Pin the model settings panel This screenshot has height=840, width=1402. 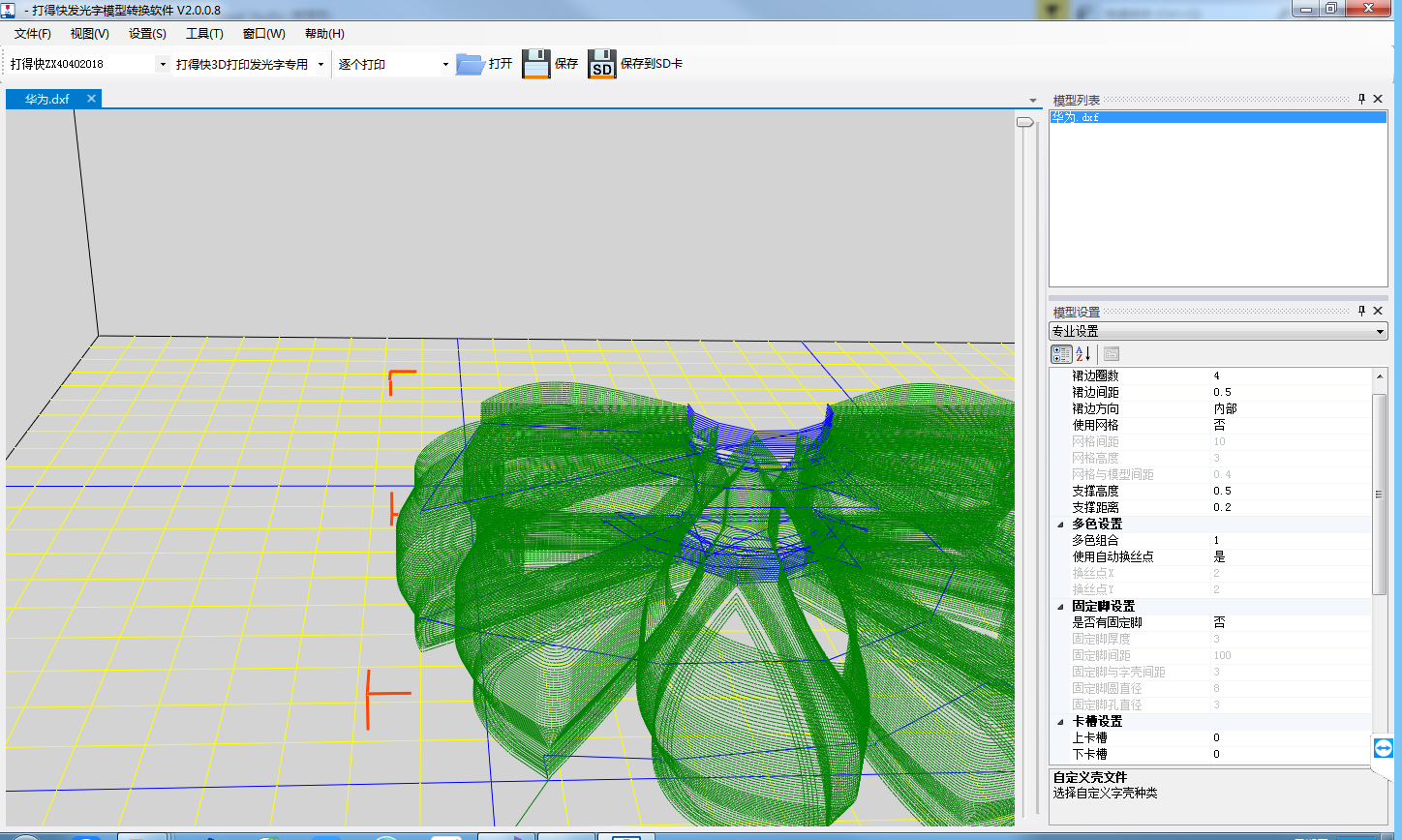point(1361,311)
